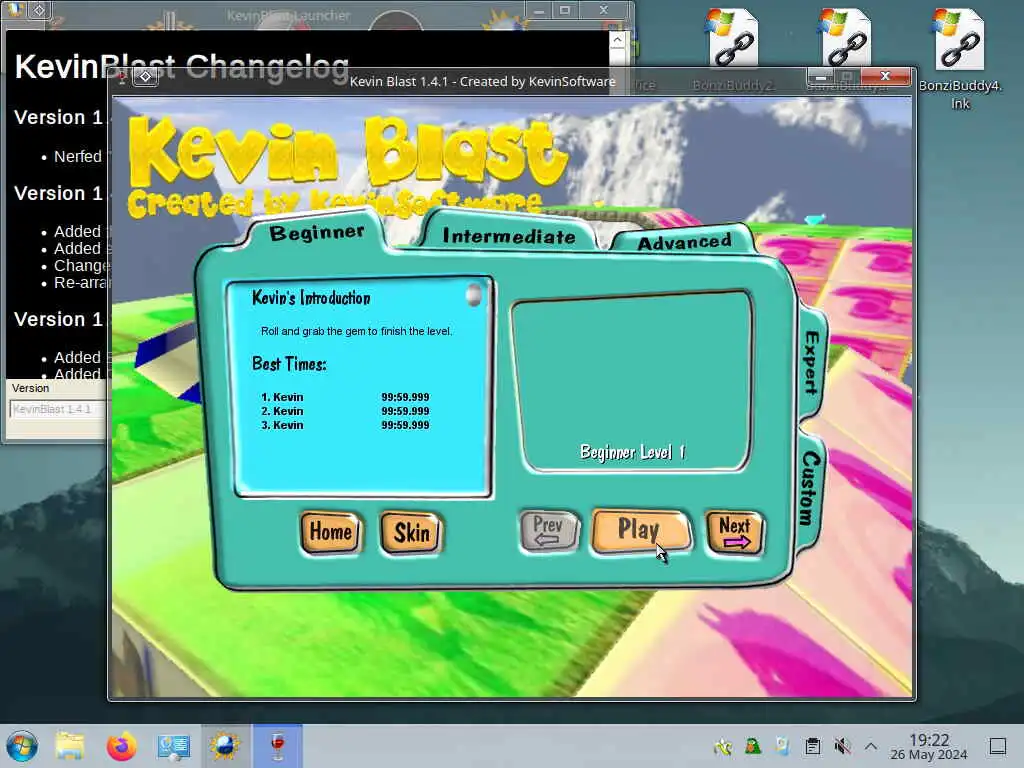Image resolution: width=1024 pixels, height=768 pixels.
Task: Click the "Re-arra" changelog entry in launcher
Action: (x=81, y=283)
